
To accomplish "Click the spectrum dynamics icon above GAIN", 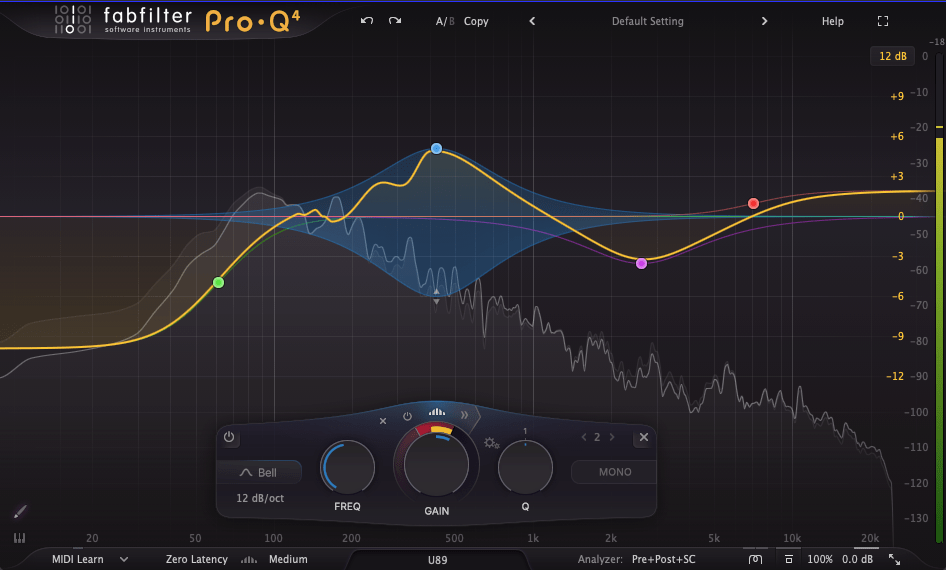I will (x=437, y=412).
